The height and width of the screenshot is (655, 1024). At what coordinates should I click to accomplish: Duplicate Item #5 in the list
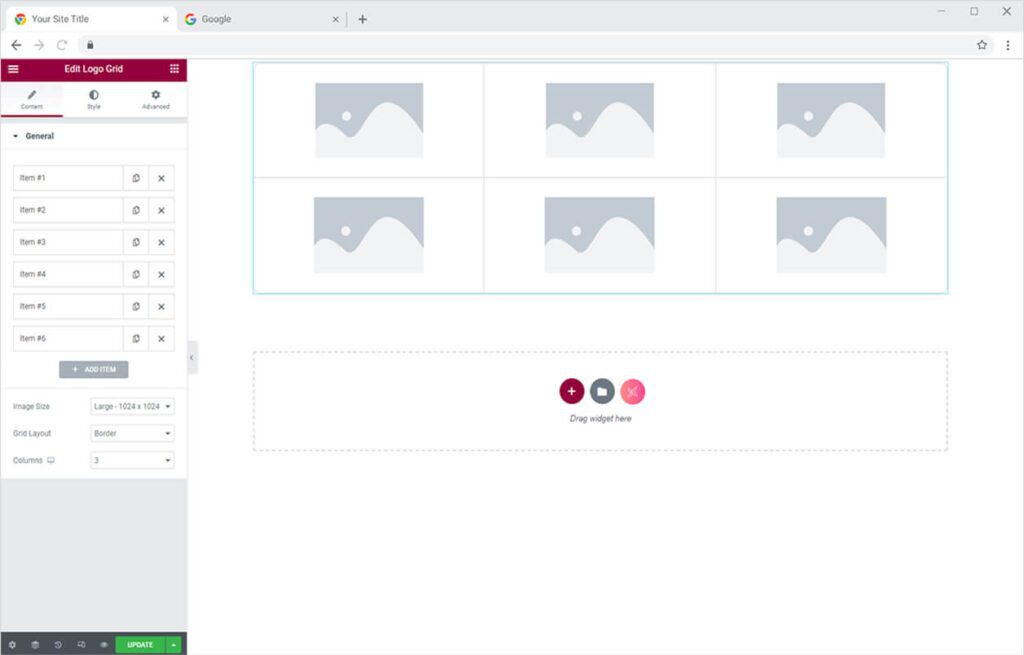[136, 306]
